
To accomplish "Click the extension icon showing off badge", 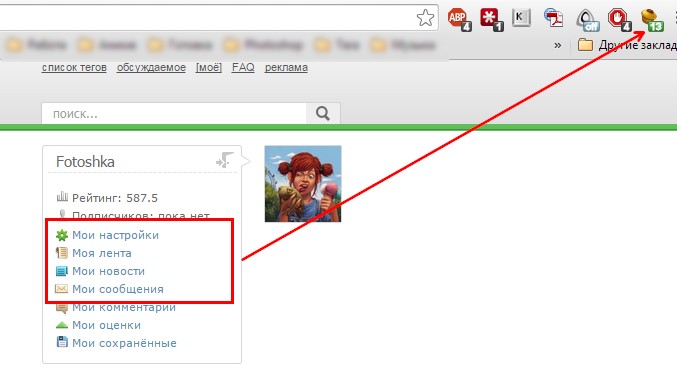I will (x=587, y=20).
